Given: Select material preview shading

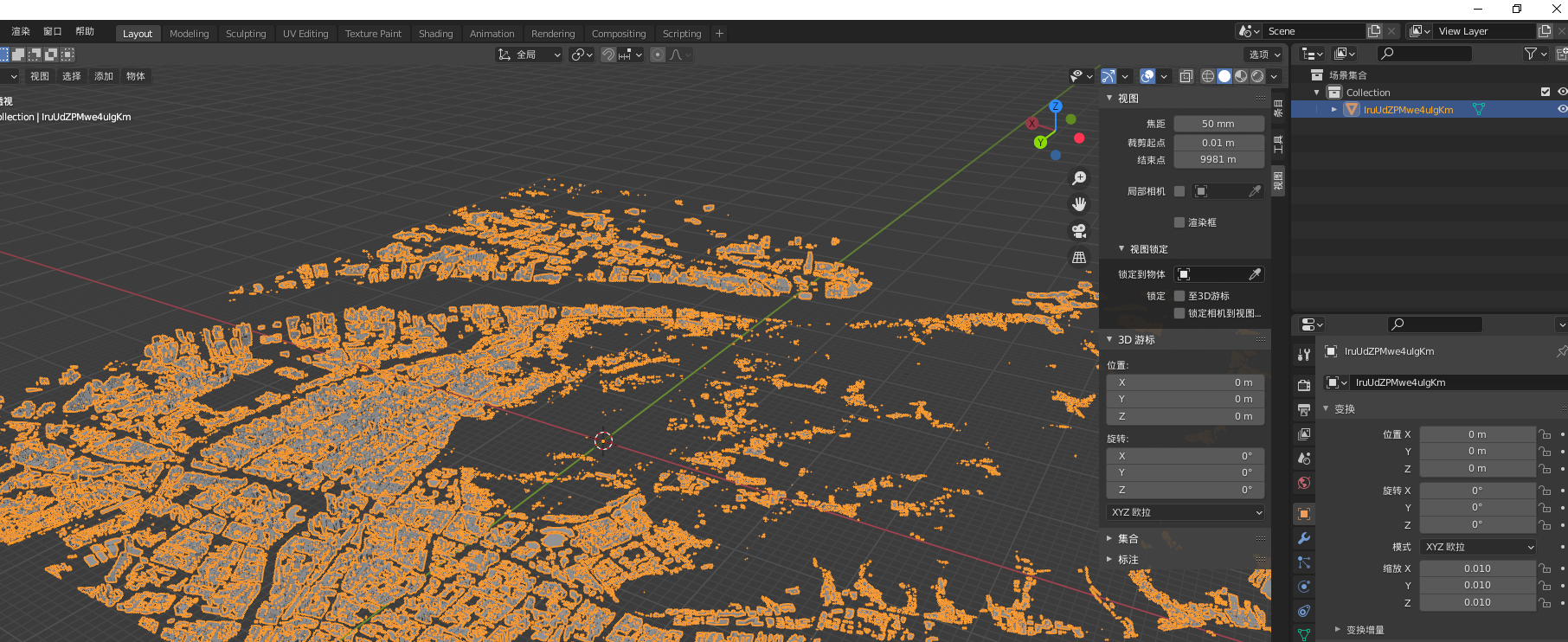Looking at the screenshot, I should [x=1241, y=76].
